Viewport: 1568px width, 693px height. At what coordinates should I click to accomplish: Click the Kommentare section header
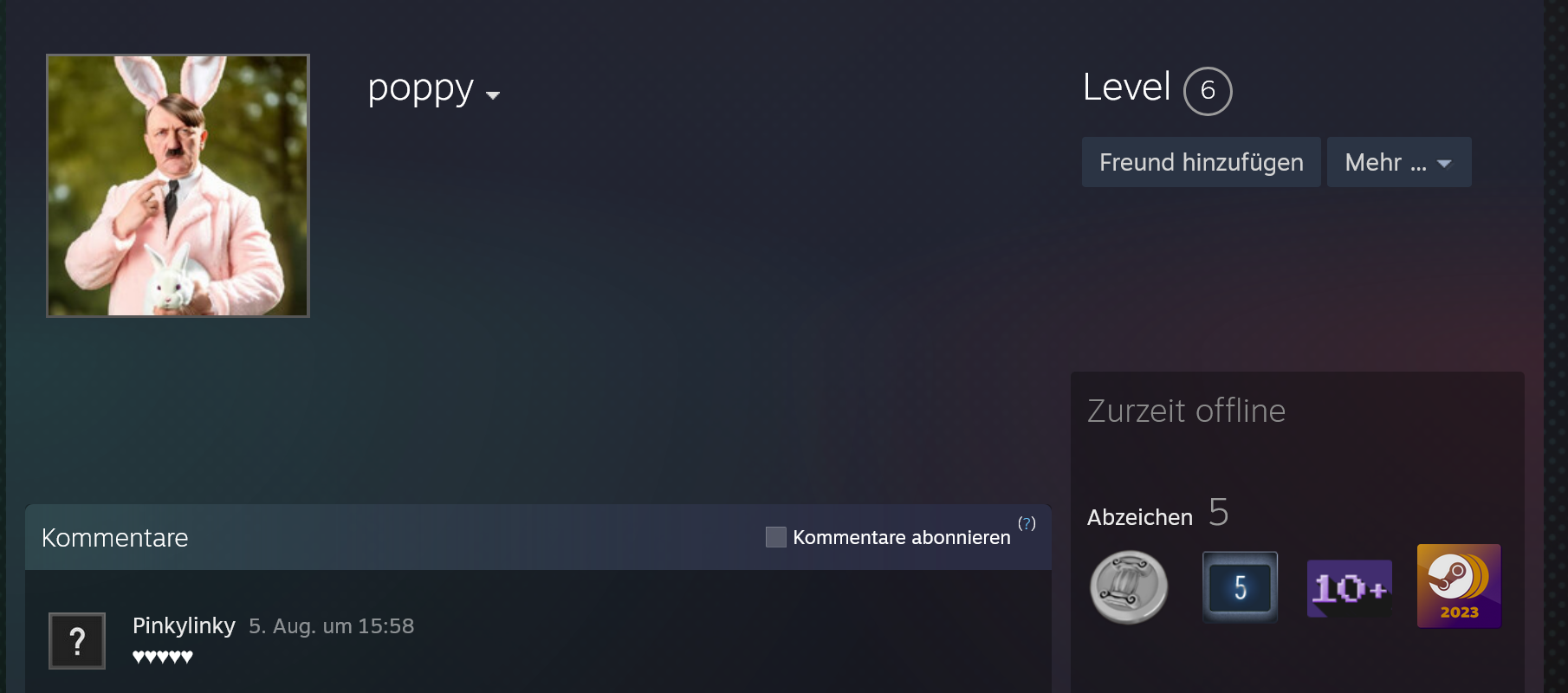[115, 538]
